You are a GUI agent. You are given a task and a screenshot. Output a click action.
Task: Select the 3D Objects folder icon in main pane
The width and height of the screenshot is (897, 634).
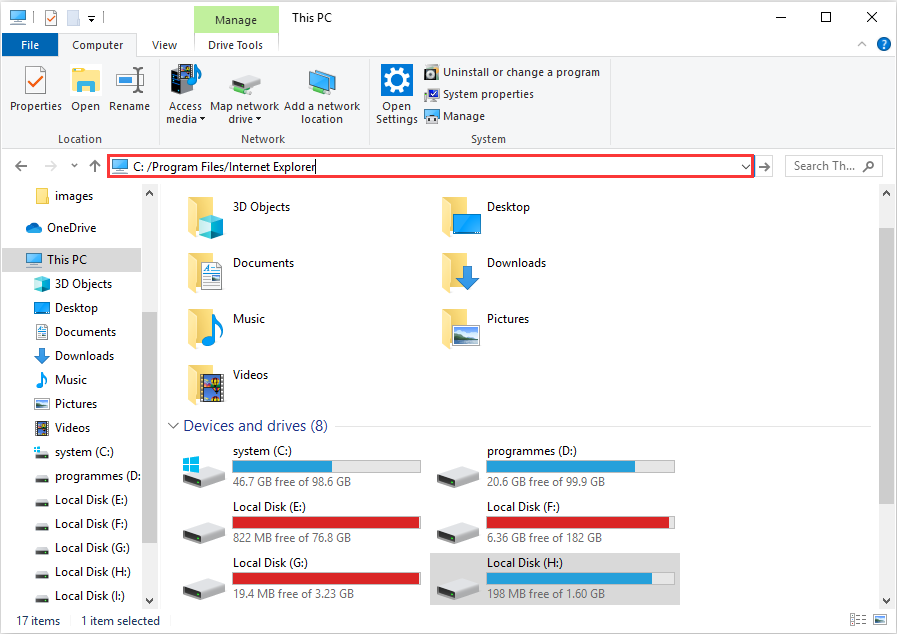coord(205,217)
